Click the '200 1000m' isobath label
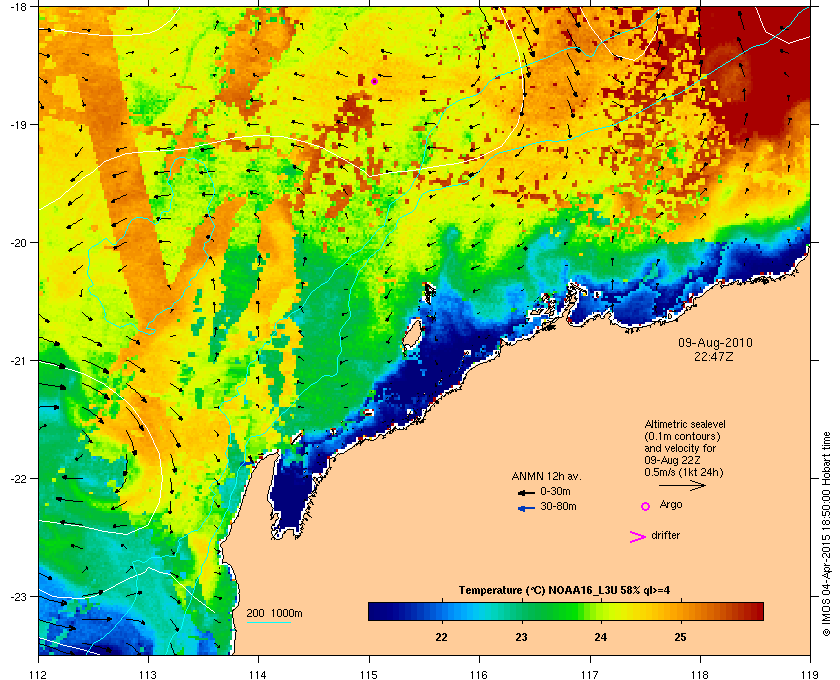840x680 pixels. click(274, 613)
